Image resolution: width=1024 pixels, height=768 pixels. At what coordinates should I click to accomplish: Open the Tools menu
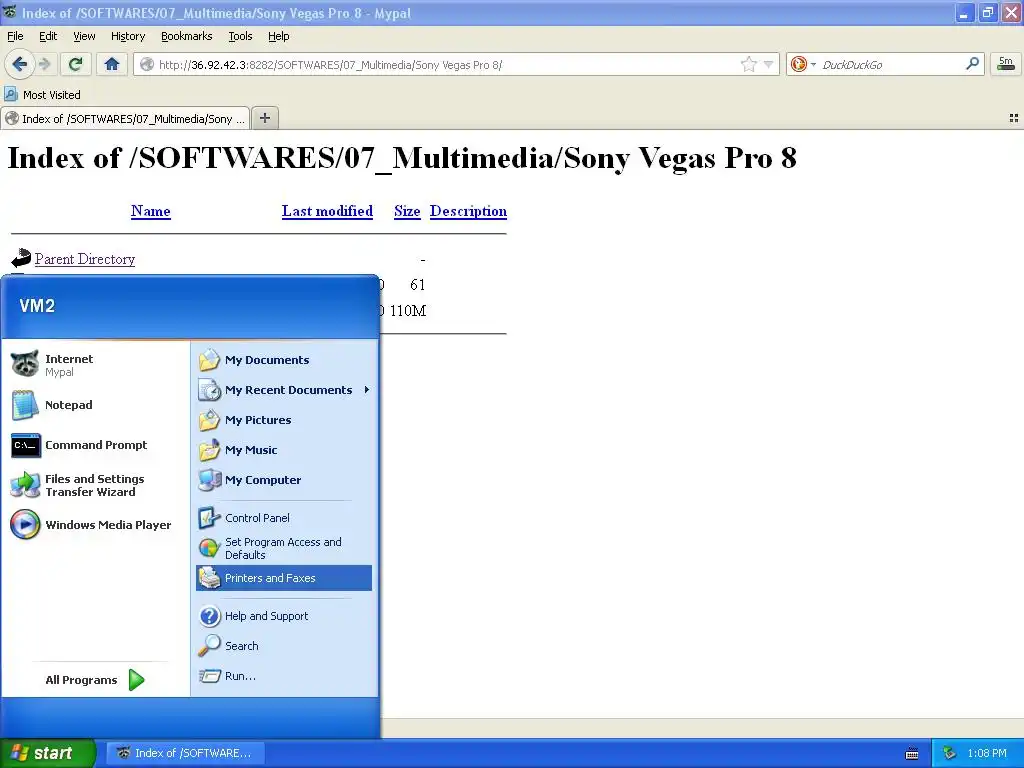(x=240, y=36)
